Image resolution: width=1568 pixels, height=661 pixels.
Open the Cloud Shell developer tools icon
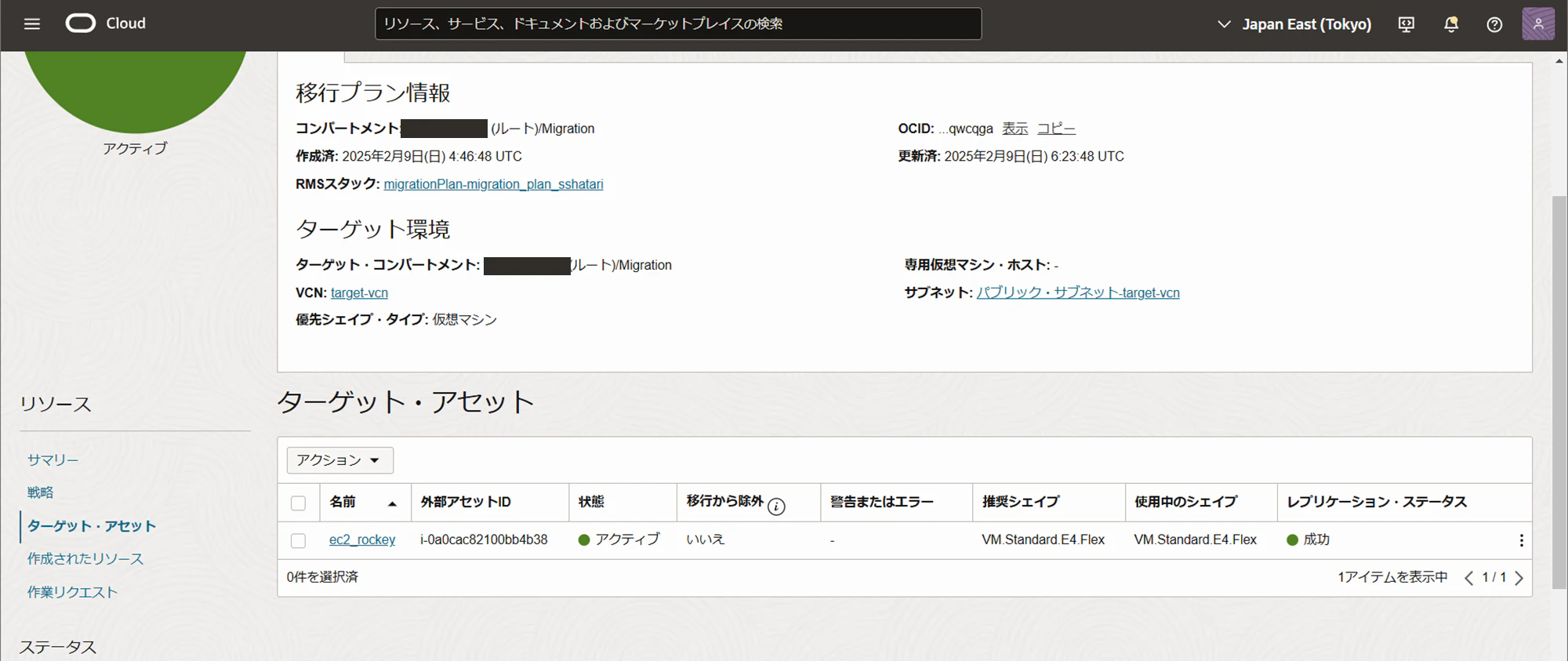[1406, 24]
